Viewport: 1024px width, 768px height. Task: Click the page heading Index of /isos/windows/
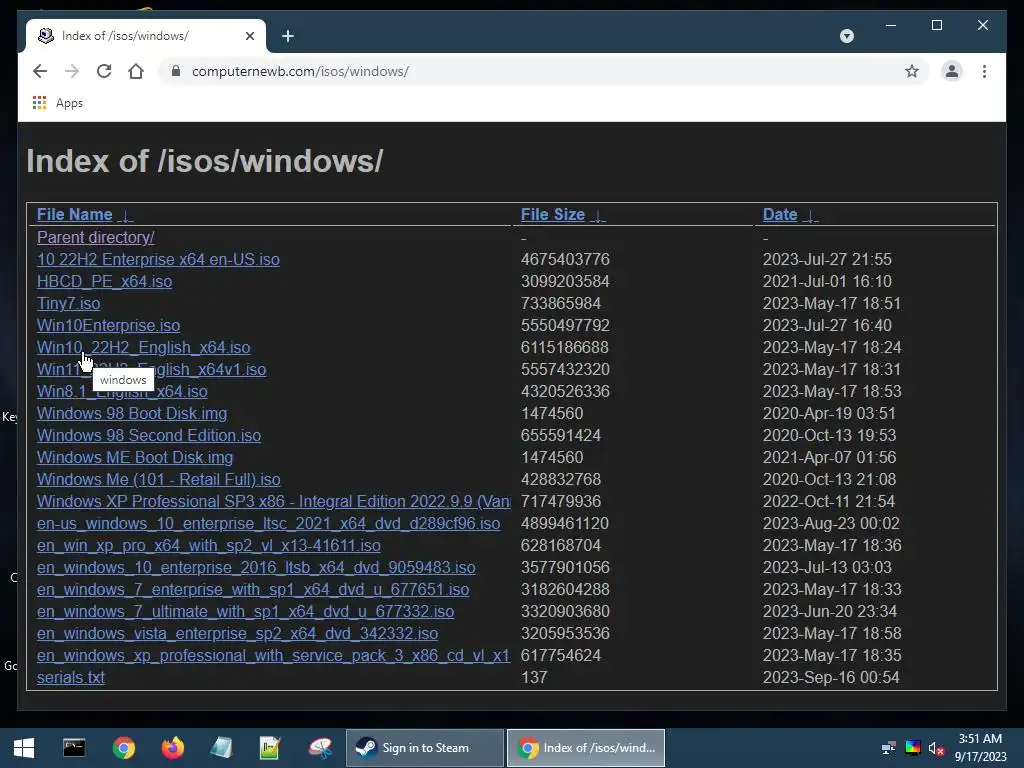[204, 161]
